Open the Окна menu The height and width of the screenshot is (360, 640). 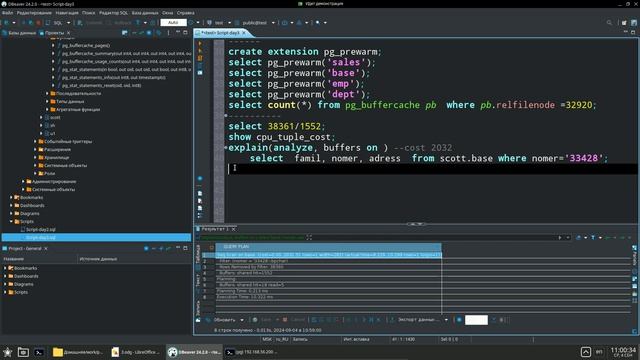[168, 13]
